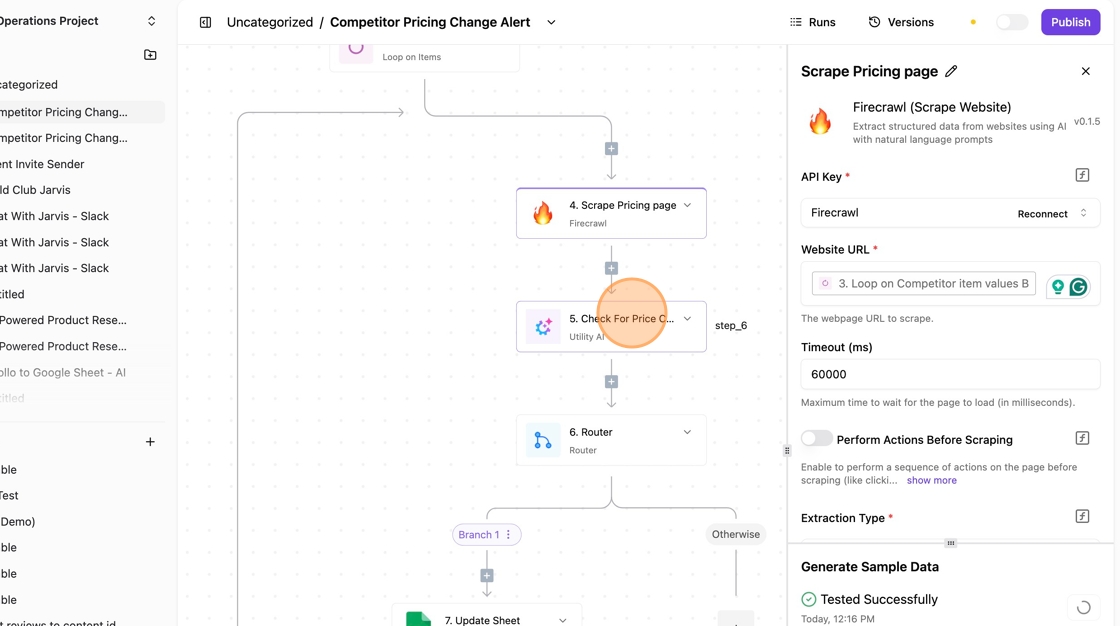The width and height of the screenshot is (1120, 626).
Task: Click the plus icon below Scrape Pricing page
Action: point(611,268)
